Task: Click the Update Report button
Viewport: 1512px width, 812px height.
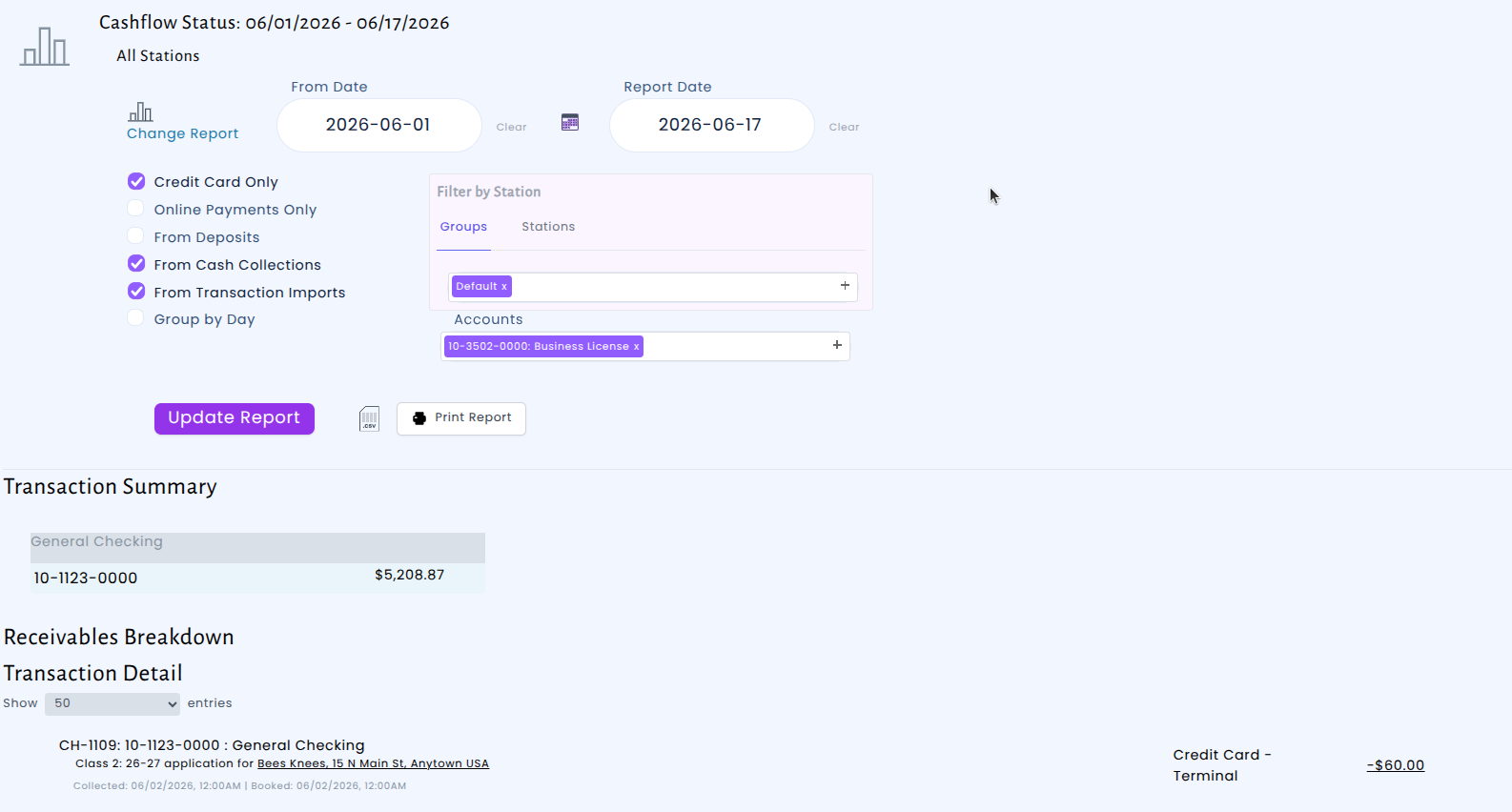Action: 235,418
